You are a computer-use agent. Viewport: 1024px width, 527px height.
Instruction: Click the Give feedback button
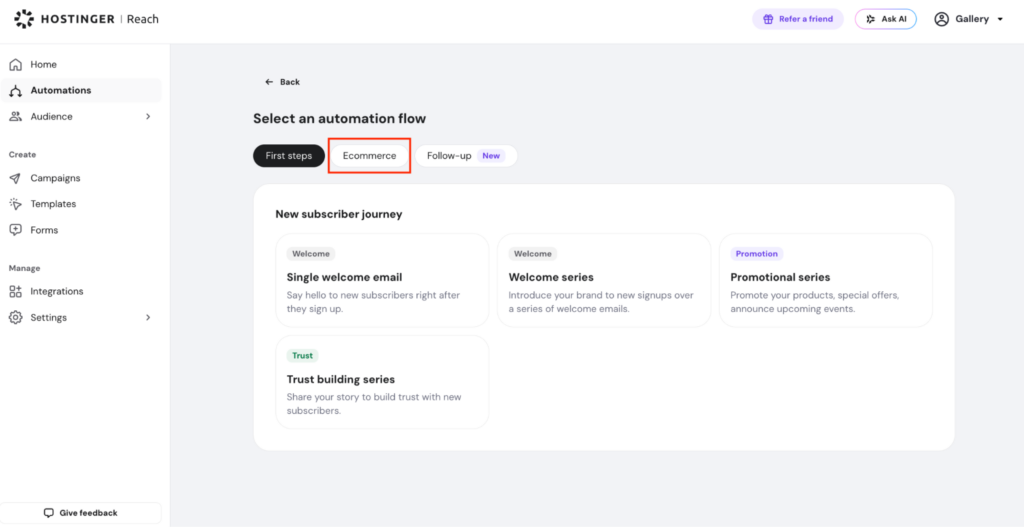(x=81, y=513)
